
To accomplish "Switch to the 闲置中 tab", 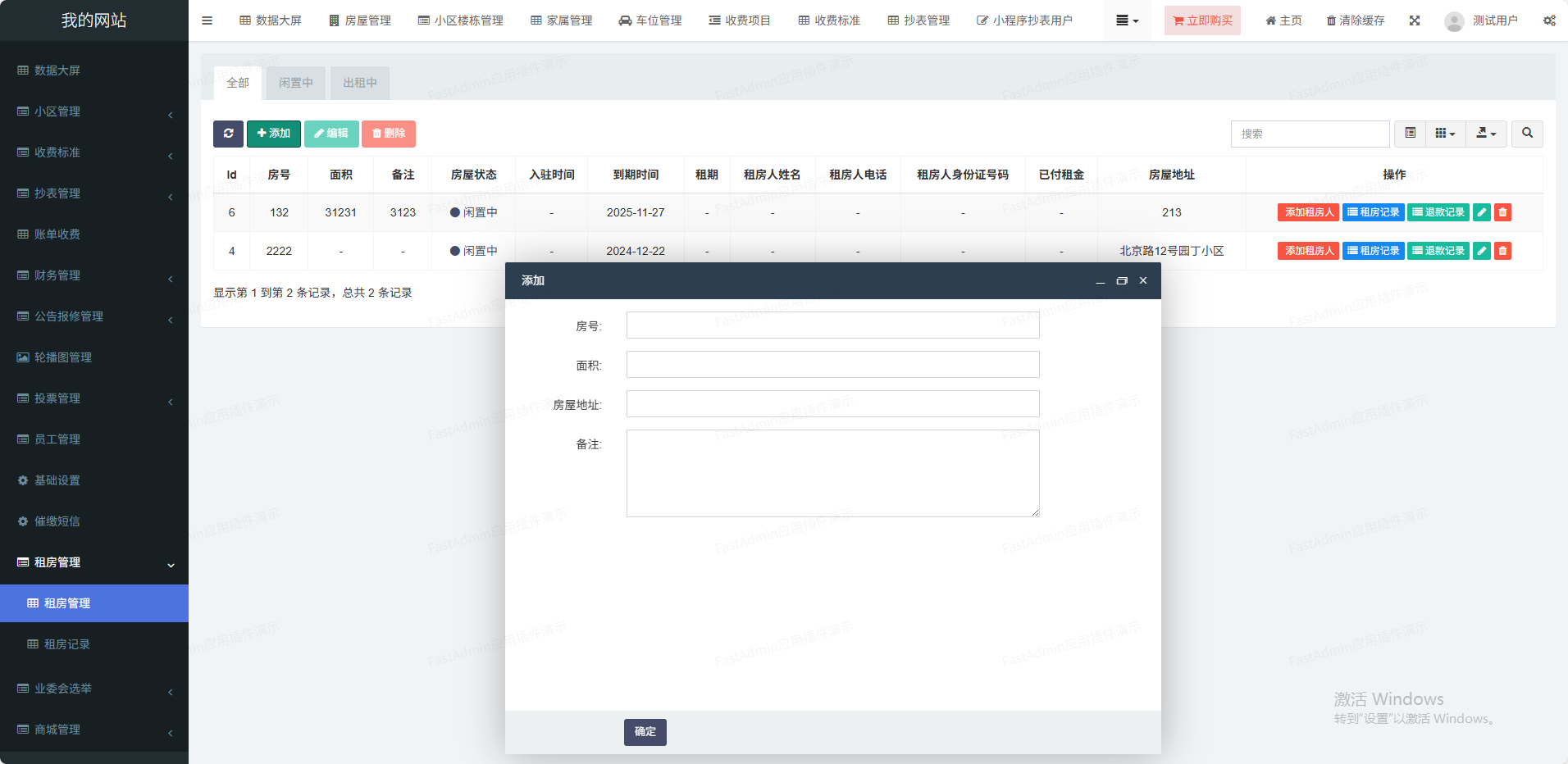I will coord(295,83).
